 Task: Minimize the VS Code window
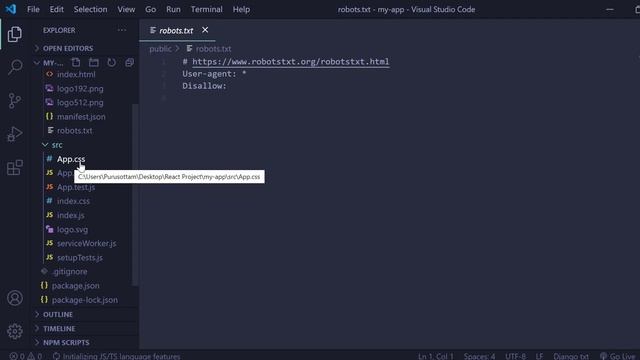pyautogui.click(x=610, y=9)
